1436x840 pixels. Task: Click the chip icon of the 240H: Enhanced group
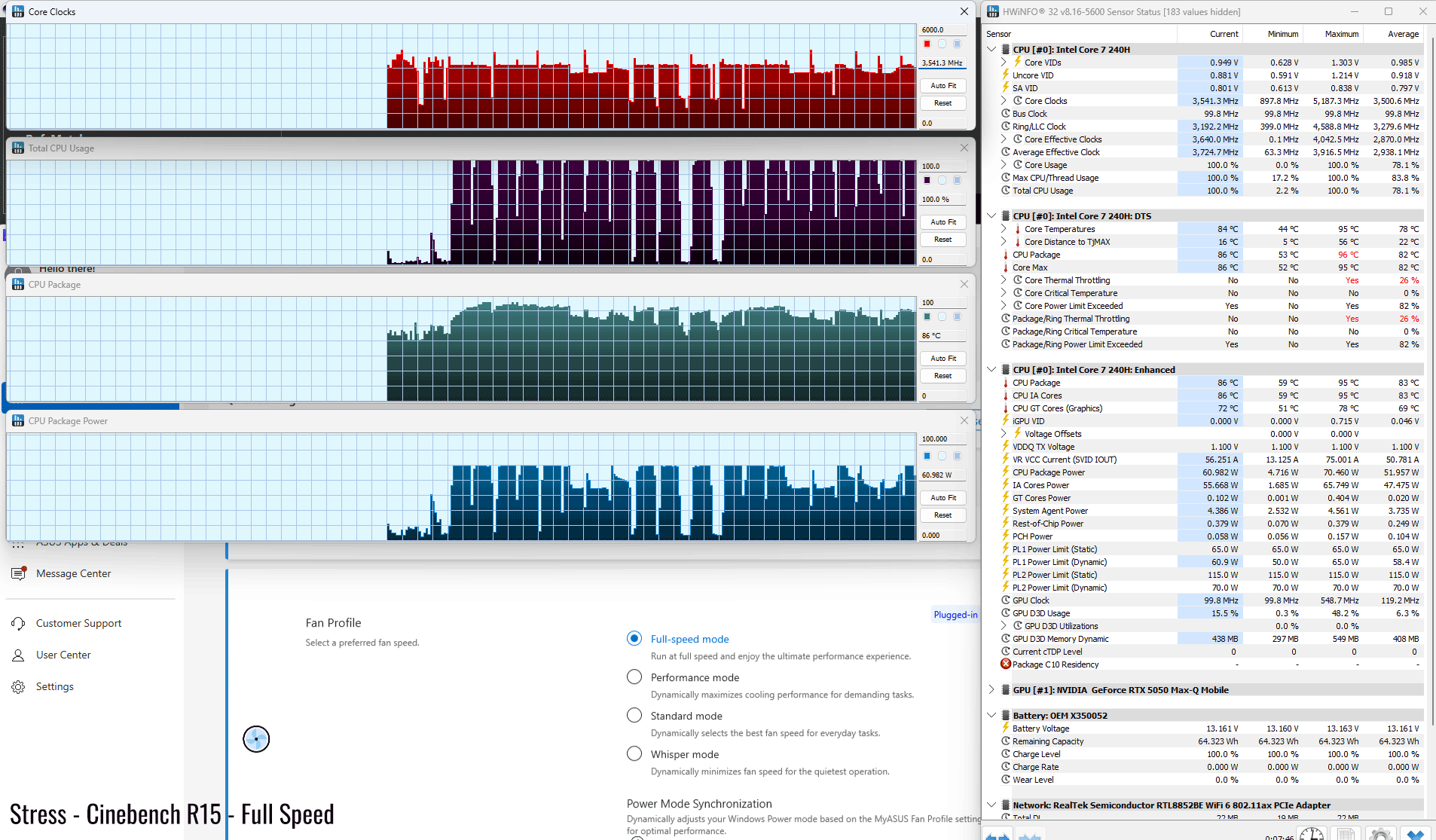click(1006, 370)
